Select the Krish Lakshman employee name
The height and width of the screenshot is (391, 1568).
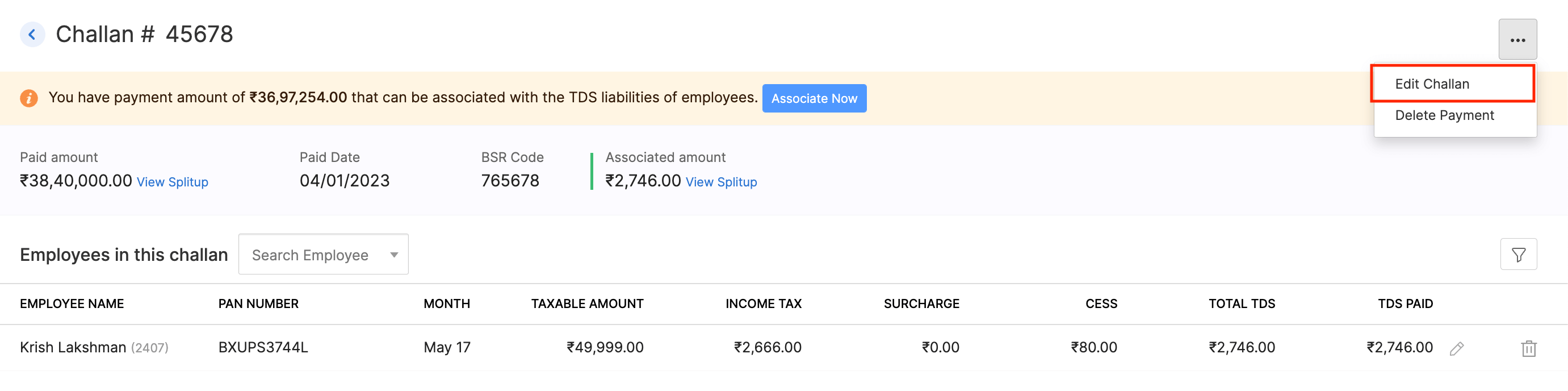(73, 348)
